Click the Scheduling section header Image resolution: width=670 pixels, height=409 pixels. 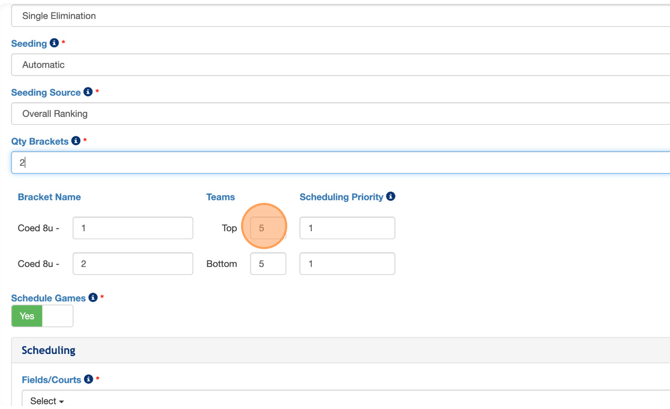click(x=48, y=351)
